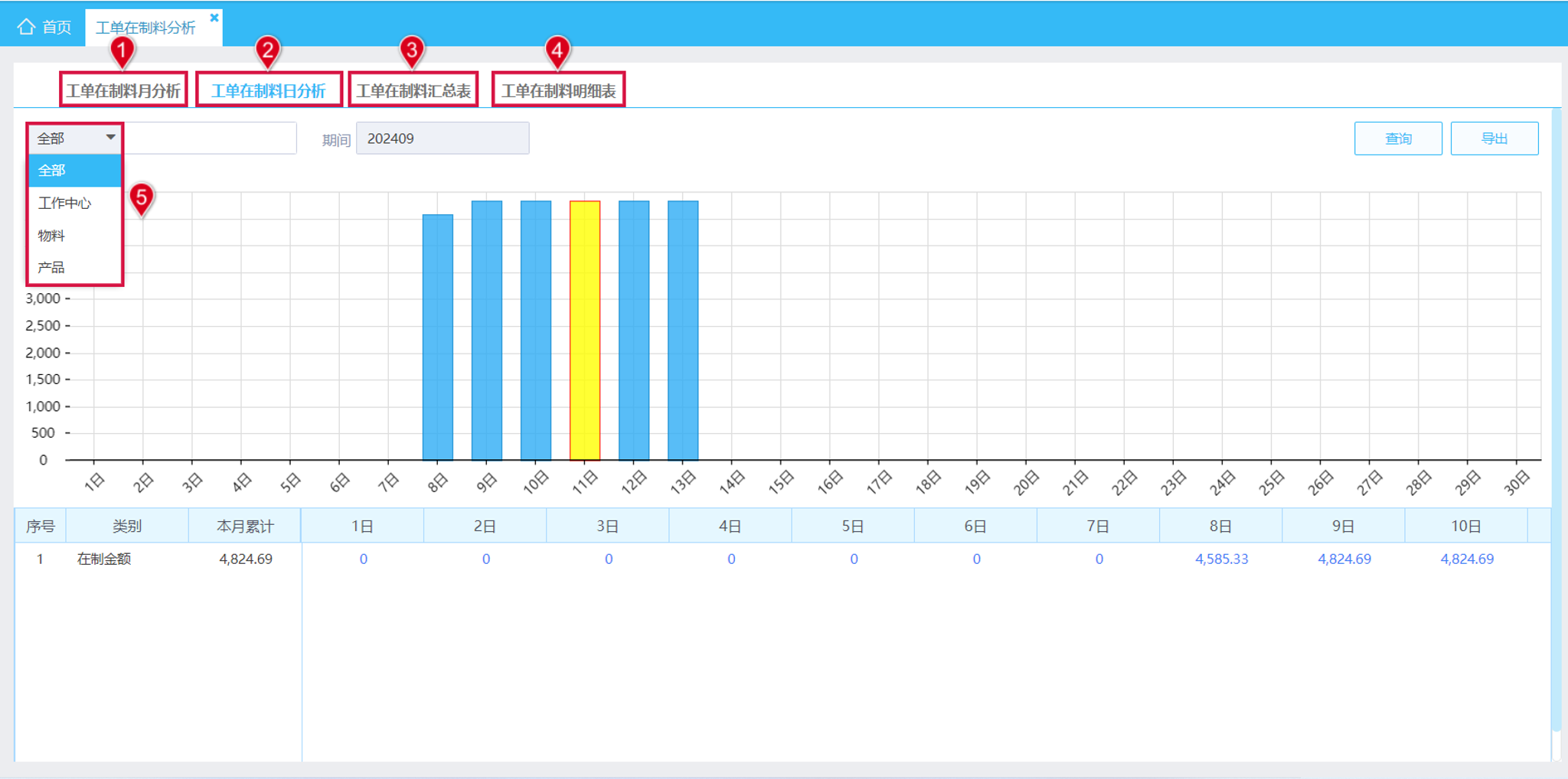
Task: Click the 8日 table column header
Action: [x=1221, y=526]
